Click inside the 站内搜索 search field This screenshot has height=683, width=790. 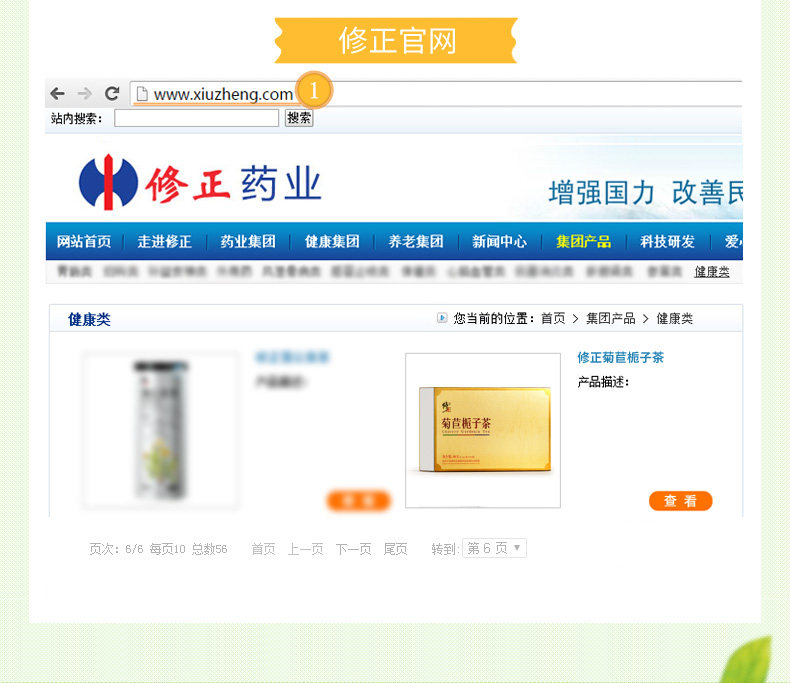196,118
